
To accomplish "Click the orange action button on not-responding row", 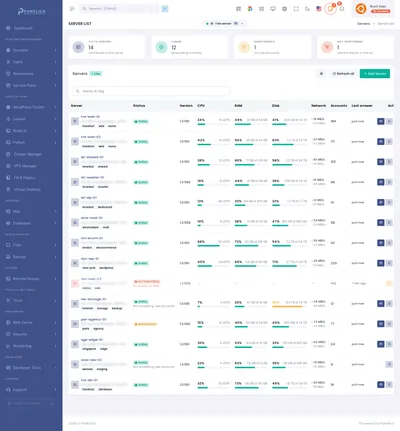I will [389, 283].
